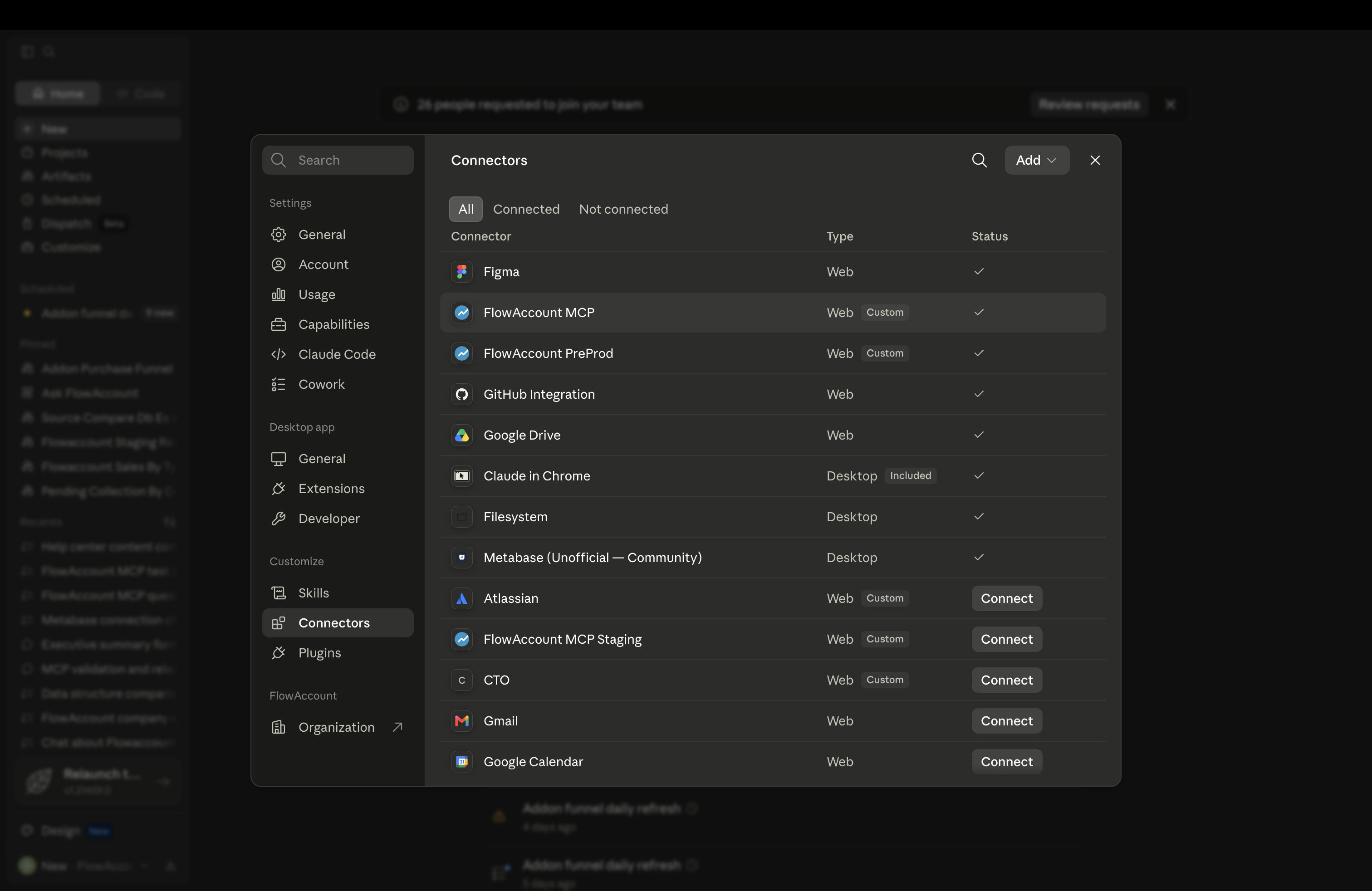1372x891 pixels.
Task: Open Usage settings page
Action: point(338,294)
